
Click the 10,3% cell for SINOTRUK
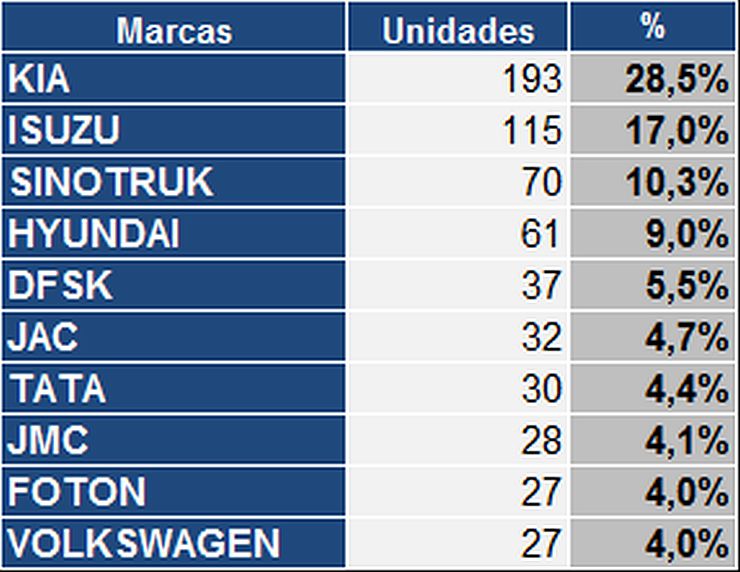point(653,182)
